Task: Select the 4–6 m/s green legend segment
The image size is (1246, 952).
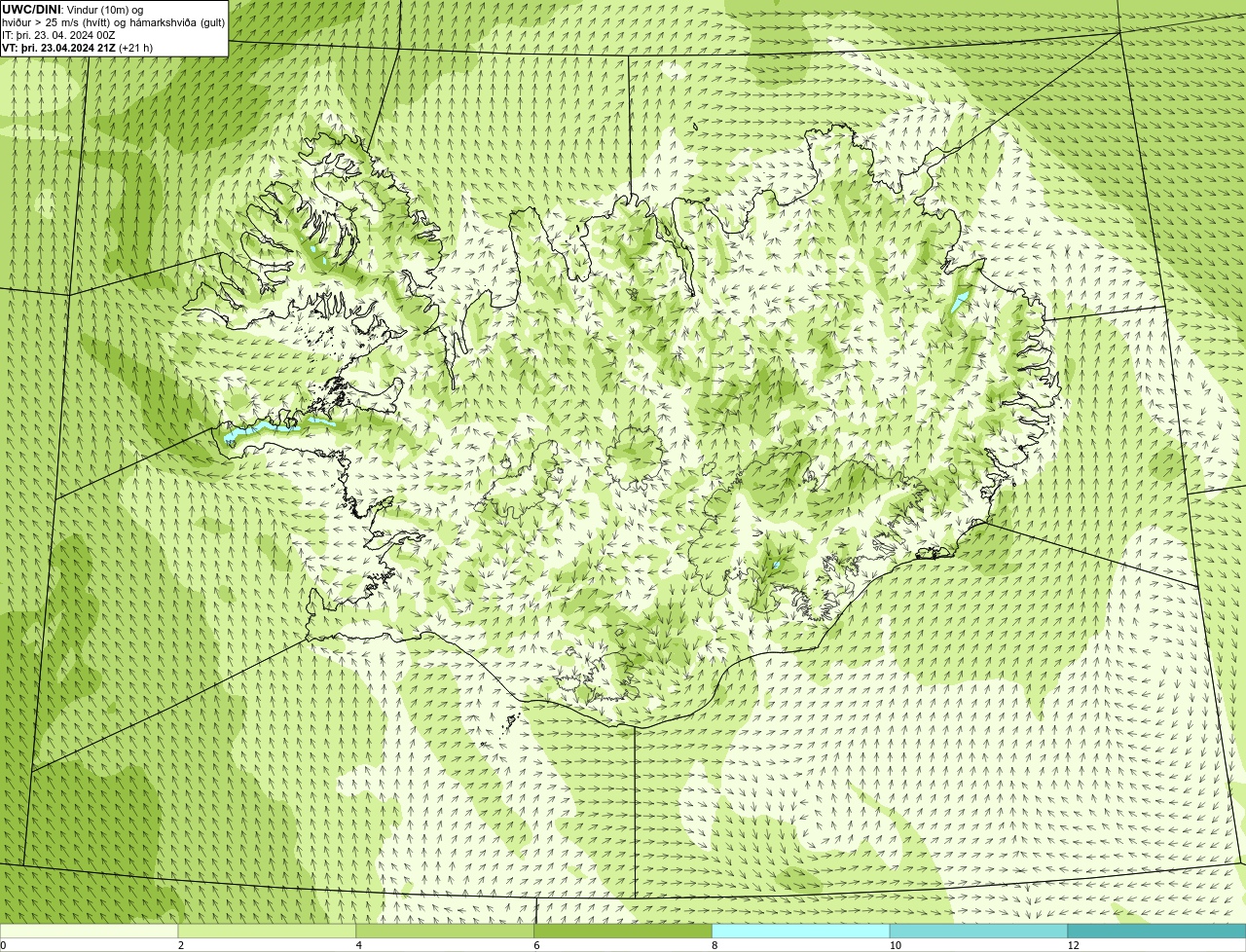Action: pos(445,932)
